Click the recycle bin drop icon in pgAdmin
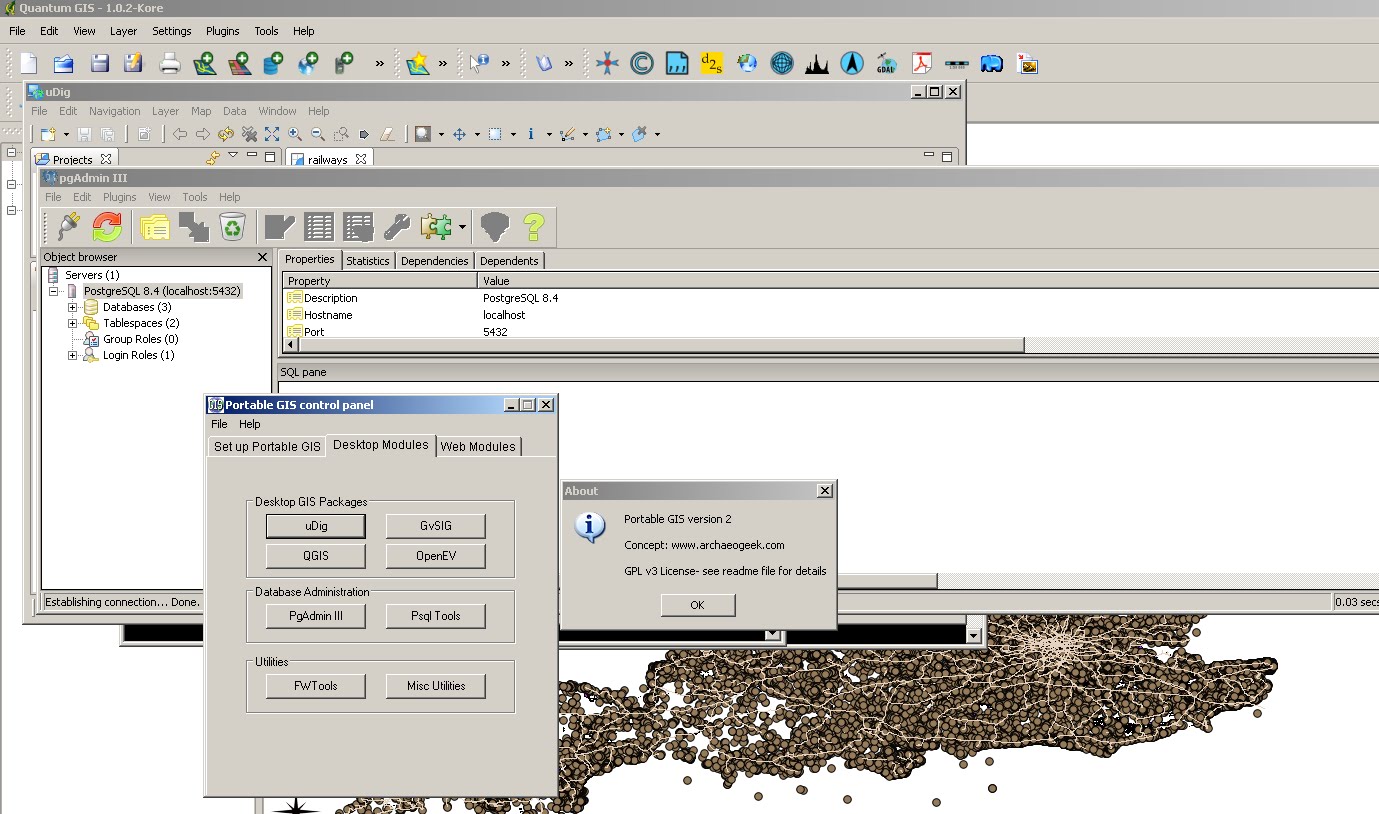The width and height of the screenshot is (1379, 814). (x=232, y=227)
